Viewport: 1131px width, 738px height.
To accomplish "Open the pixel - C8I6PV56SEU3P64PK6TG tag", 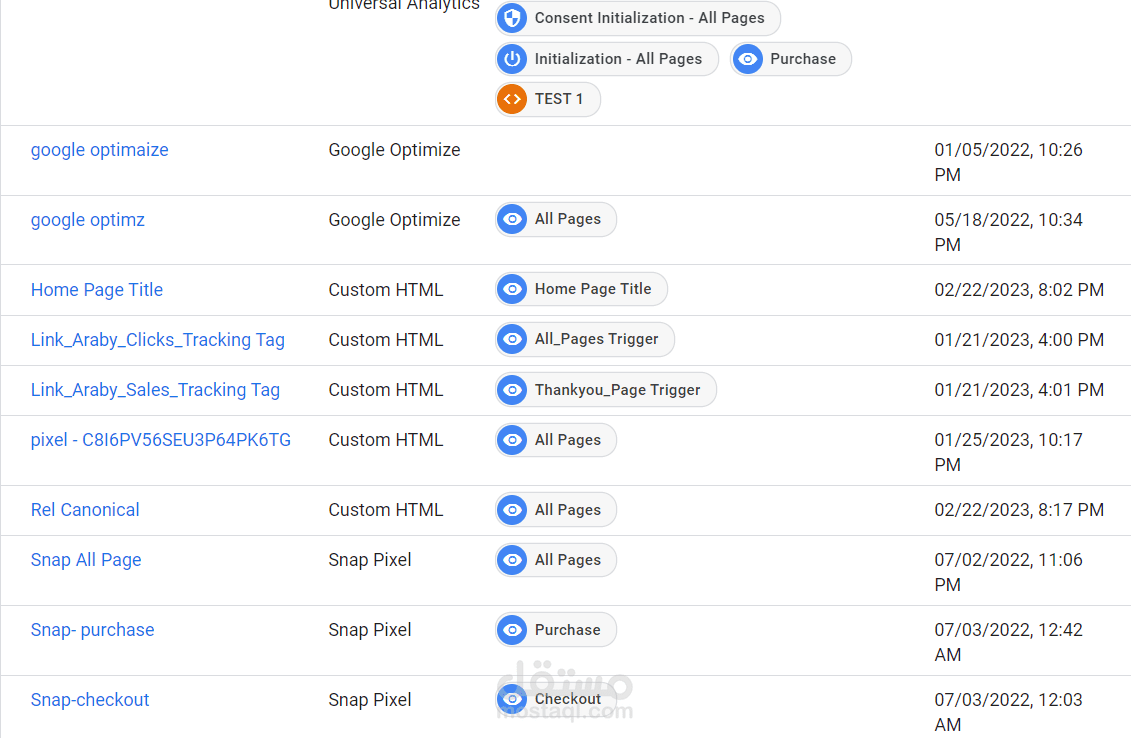I will (x=161, y=440).
